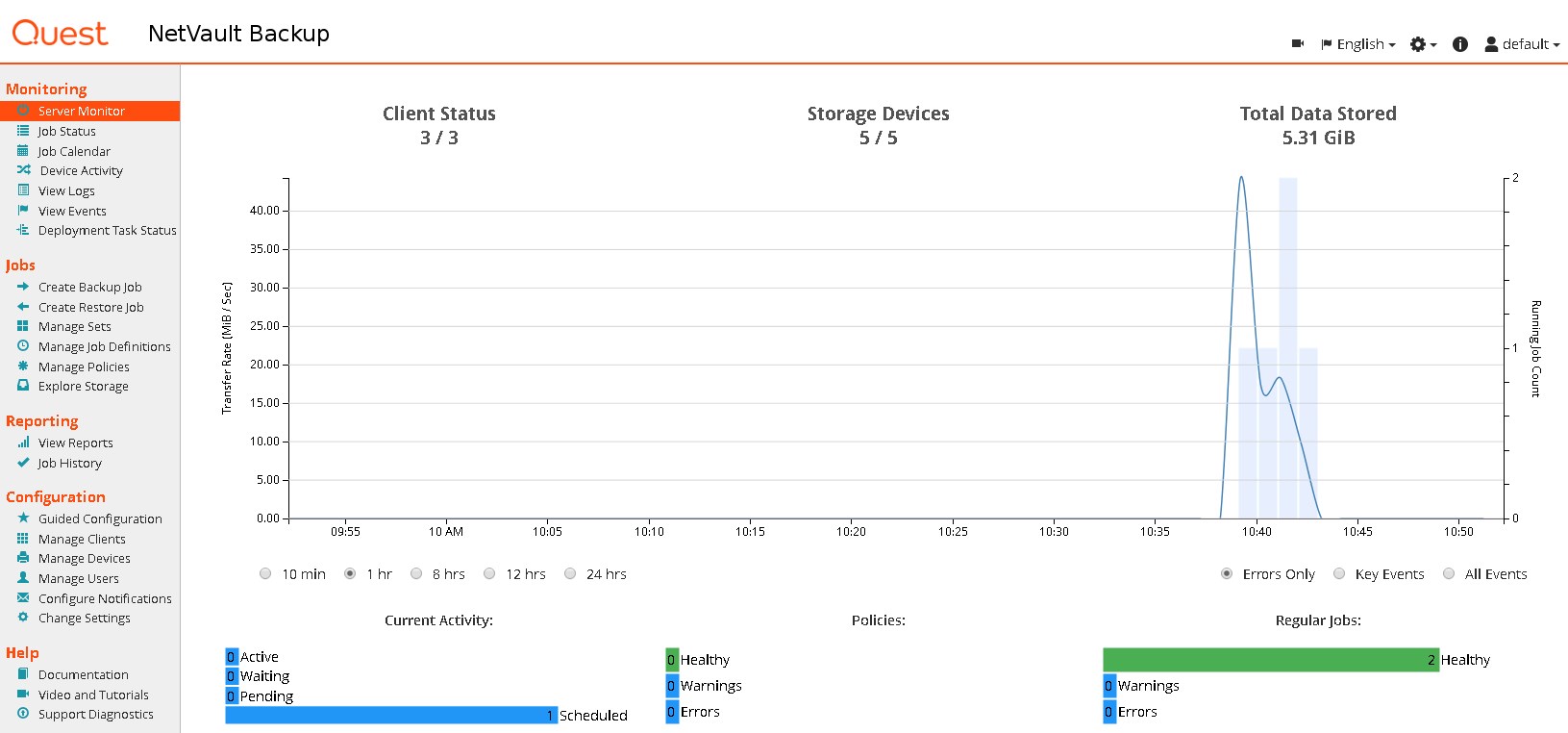Open the Create Backup Job link
The height and width of the screenshot is (733, 1568).
point(89,287)
